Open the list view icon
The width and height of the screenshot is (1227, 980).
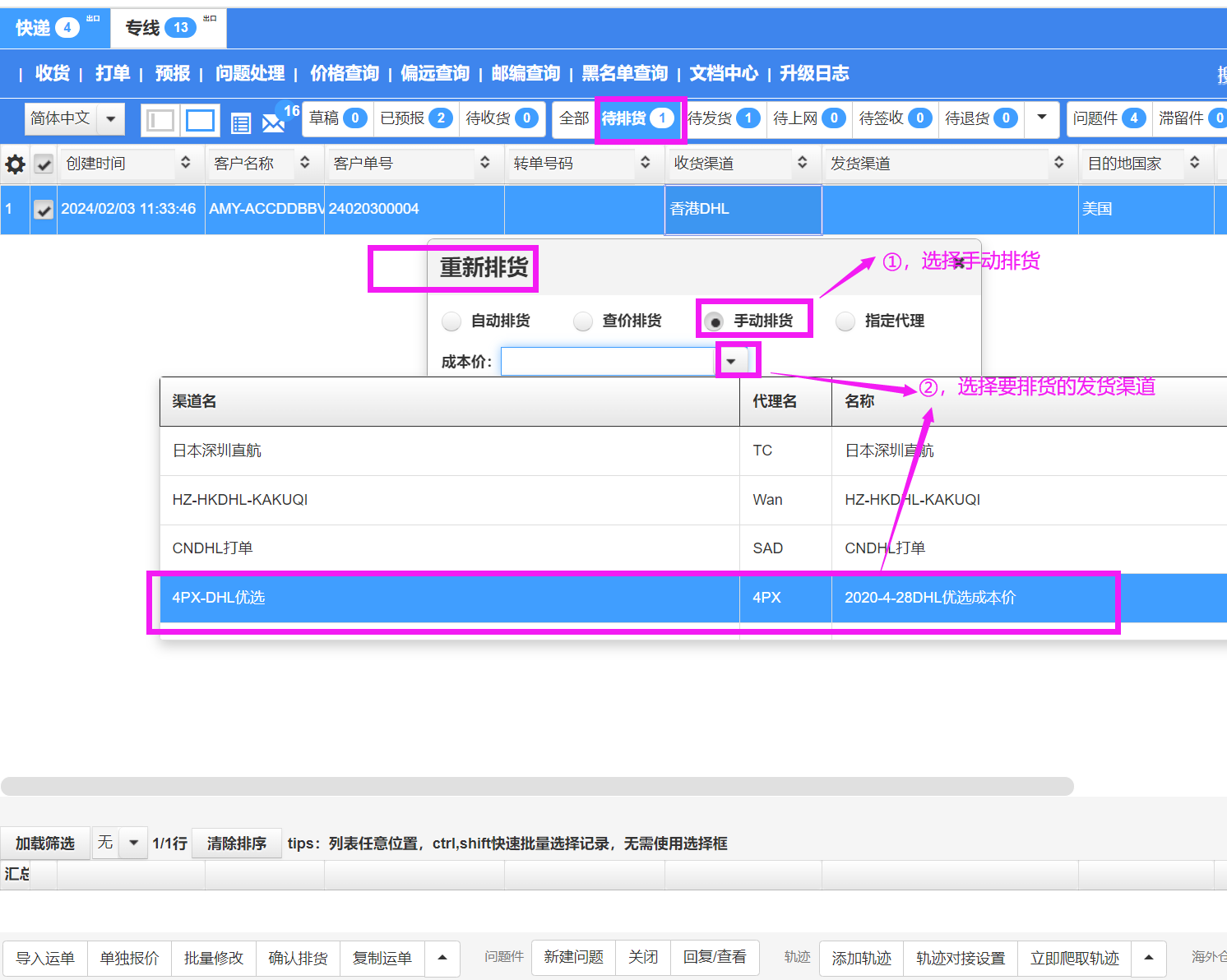(x=240, y=123)
